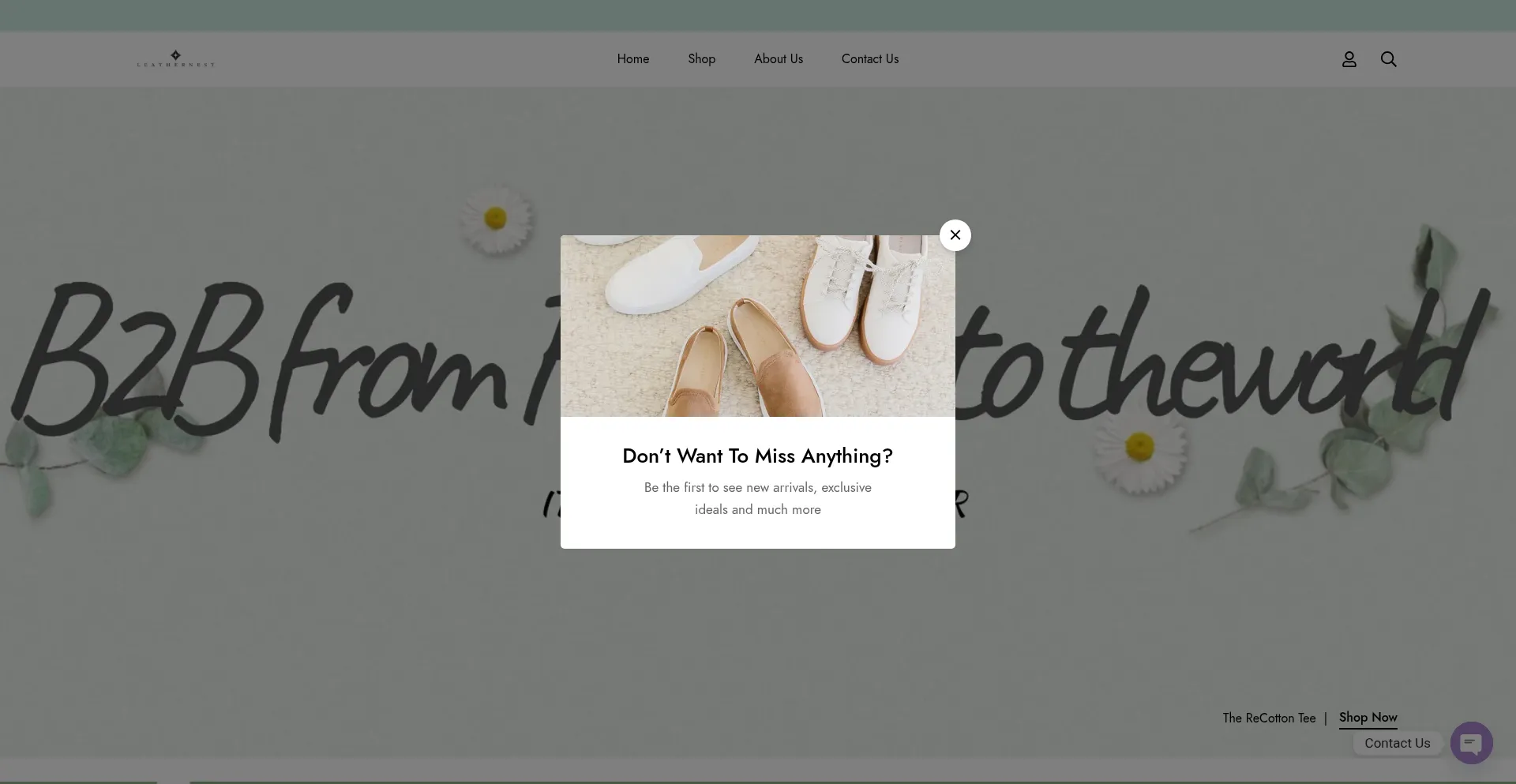Click the popup subtext about new arrivals
The height and width of the screenshot is (784, 1516).
click(757, 498)
